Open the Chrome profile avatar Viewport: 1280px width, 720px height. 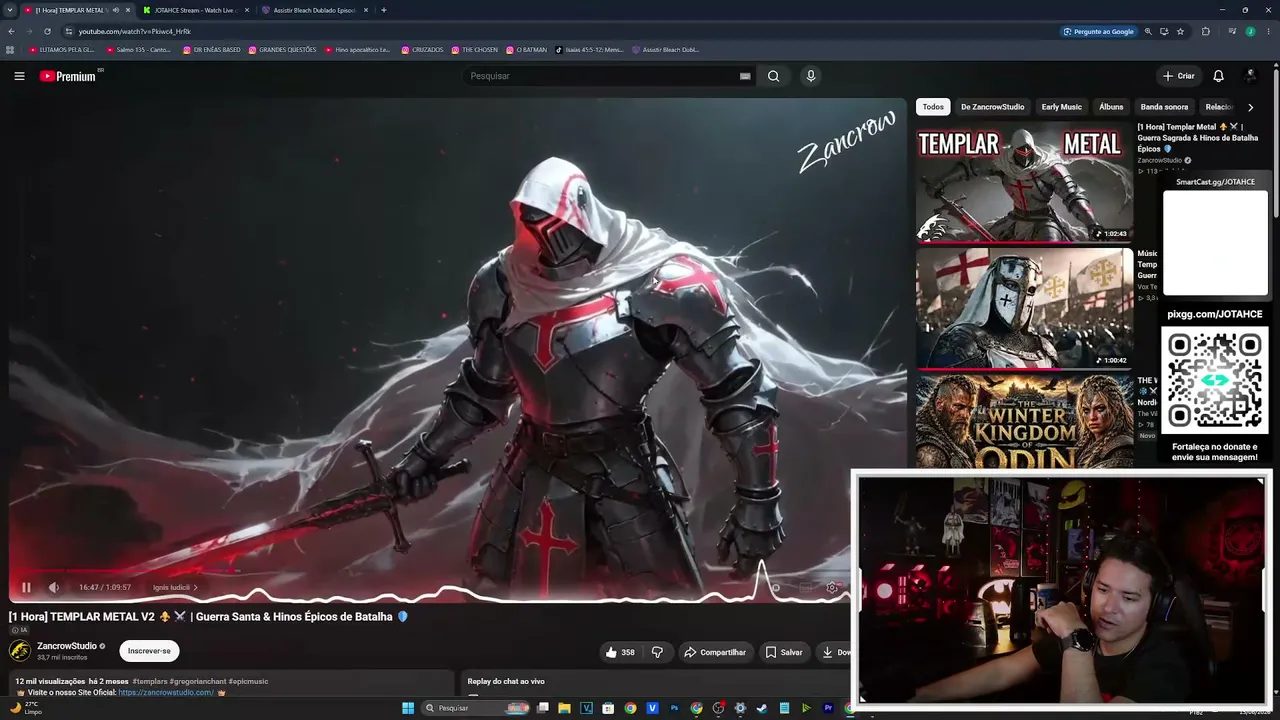(x=1250, y=31)
